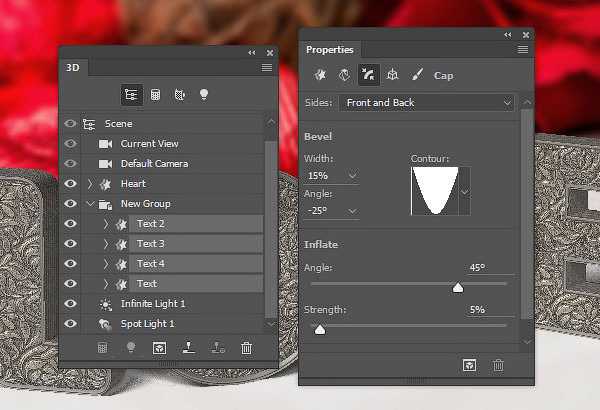Toggle visibility of Infinite Light 1
600x410 pixels.
pos(70,304)
